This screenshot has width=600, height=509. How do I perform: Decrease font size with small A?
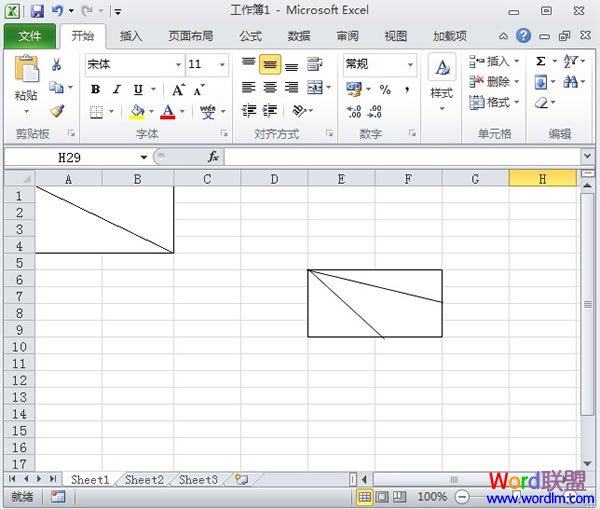coord(199,90)
